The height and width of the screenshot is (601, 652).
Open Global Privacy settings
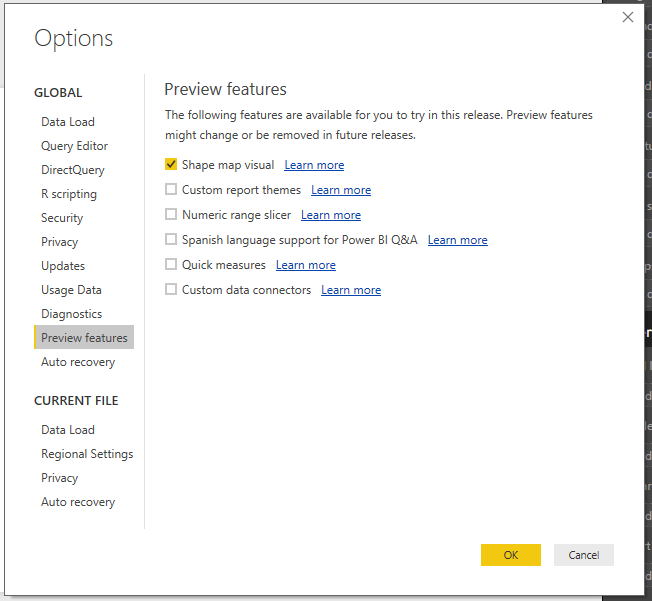point(59,242)
